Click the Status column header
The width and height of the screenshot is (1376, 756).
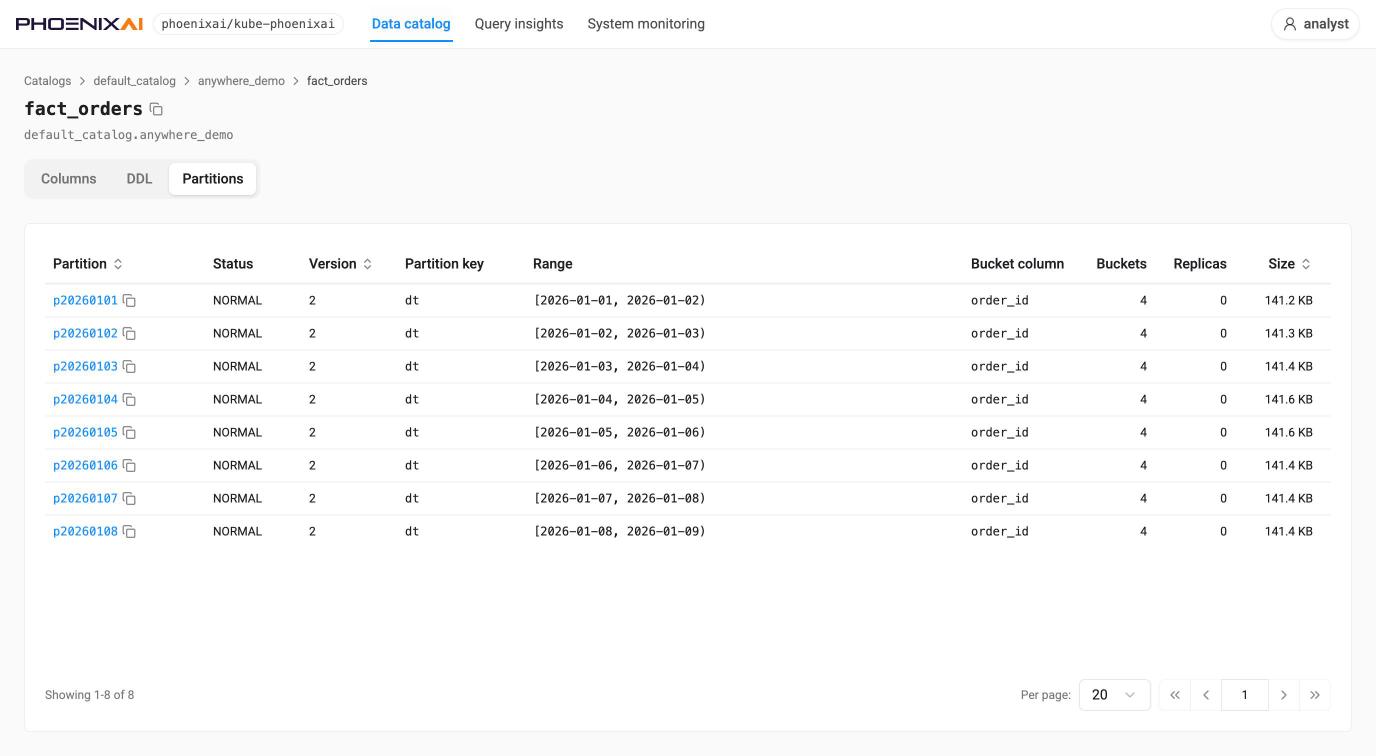click(x=233, y=264)
